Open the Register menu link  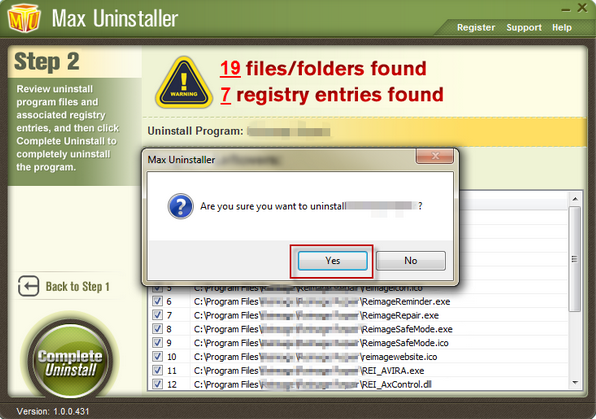click(476, 28)
